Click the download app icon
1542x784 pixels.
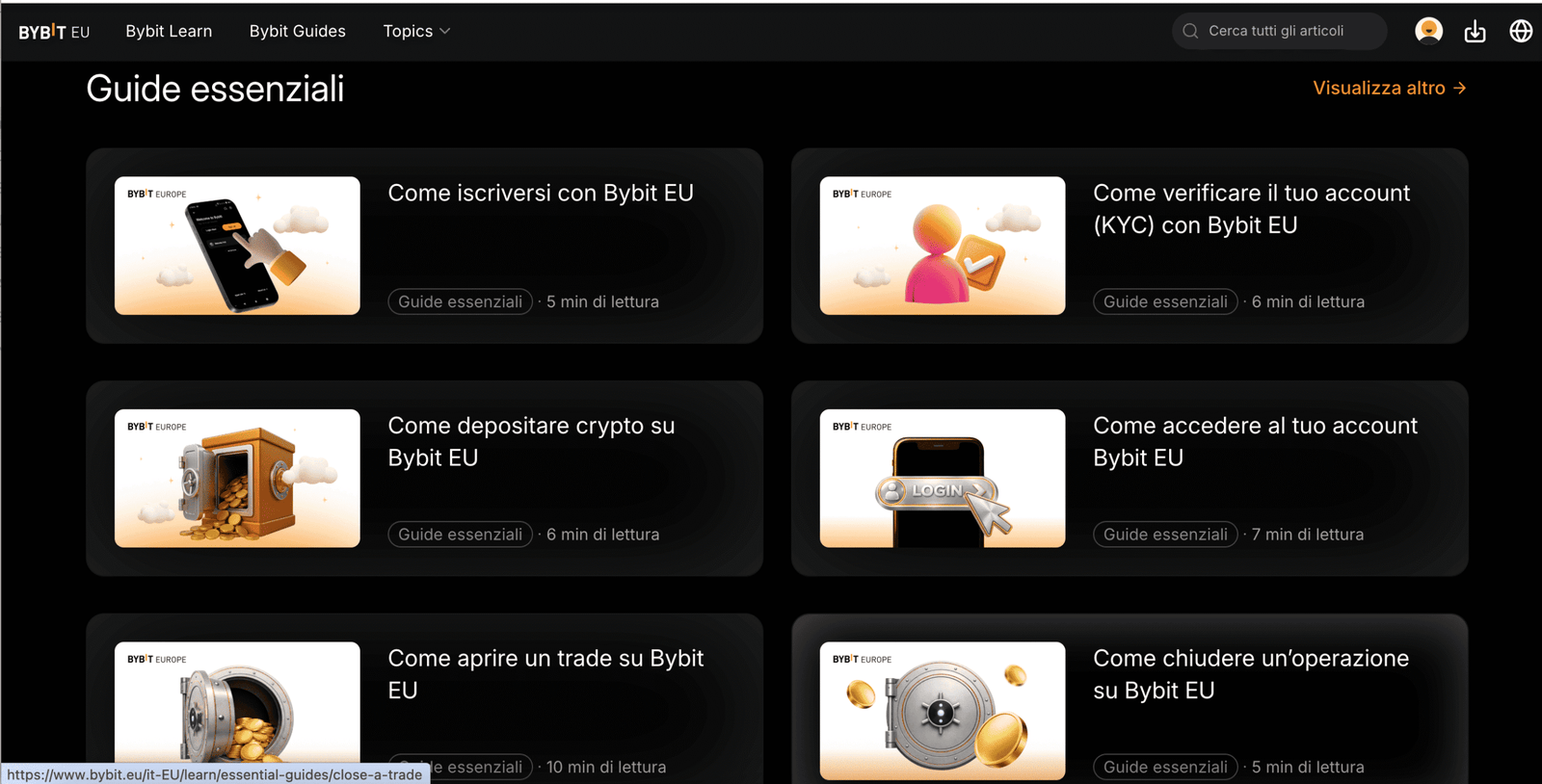1475,32
